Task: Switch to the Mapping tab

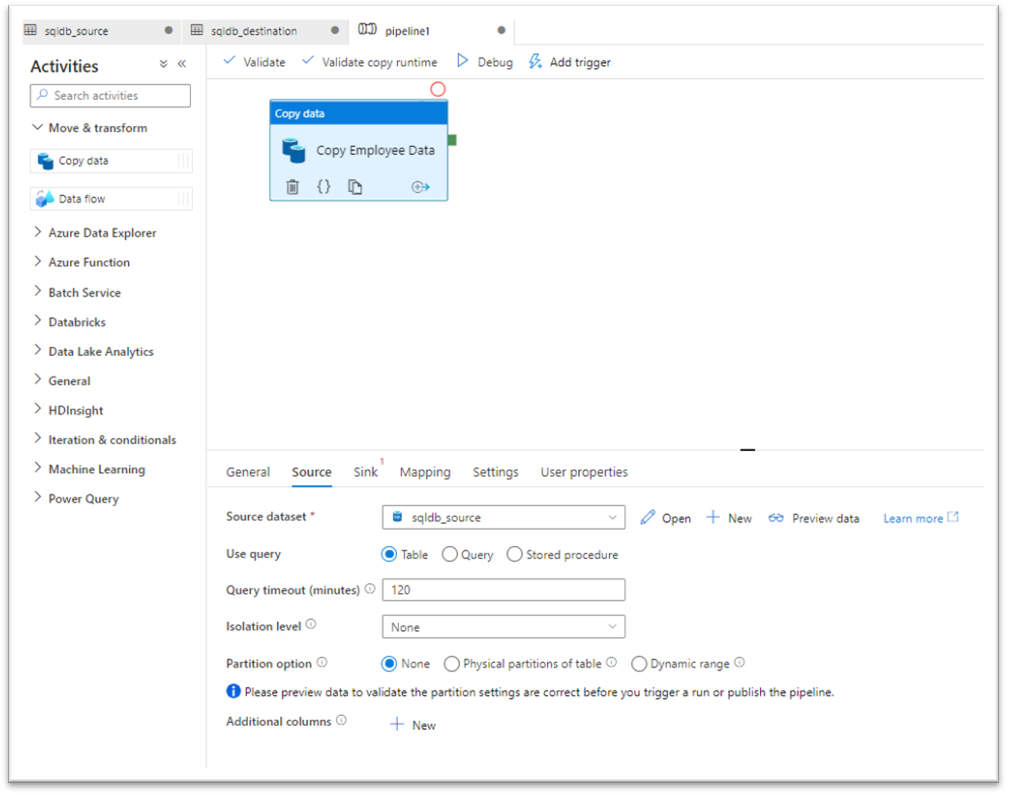Action: pyautogui.click(x=425, y=471)
